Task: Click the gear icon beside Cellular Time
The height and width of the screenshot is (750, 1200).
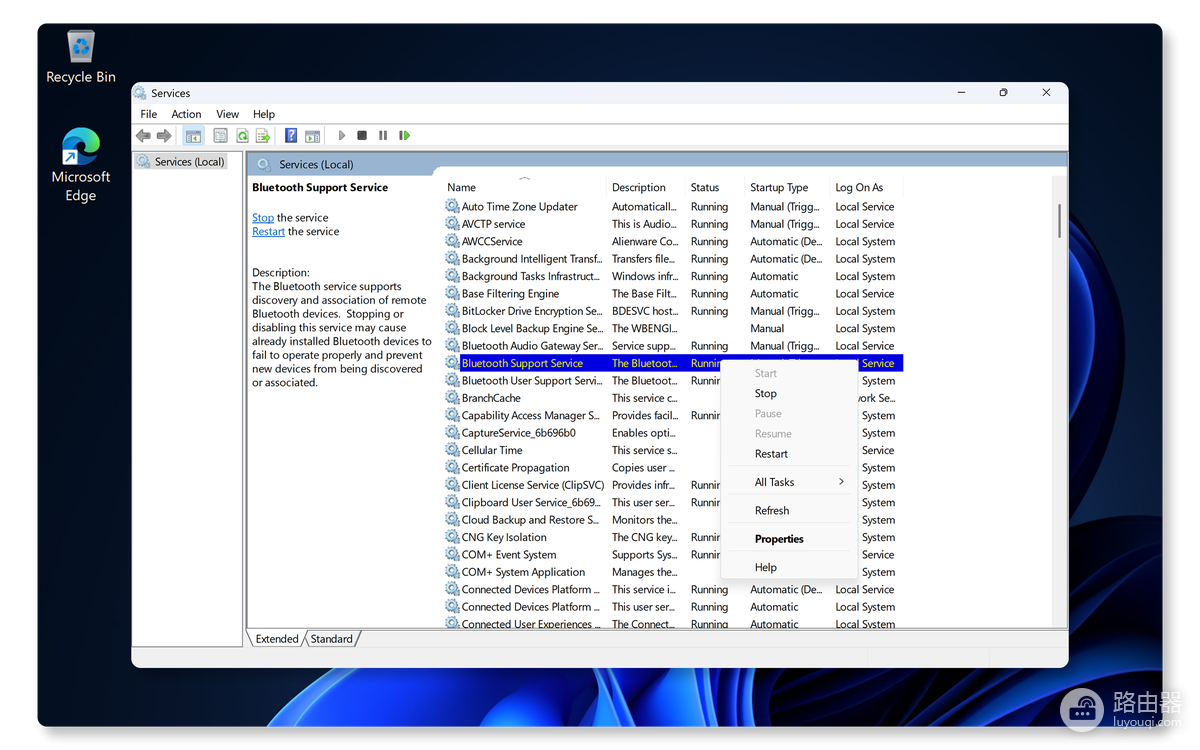Action: point(452,450)
